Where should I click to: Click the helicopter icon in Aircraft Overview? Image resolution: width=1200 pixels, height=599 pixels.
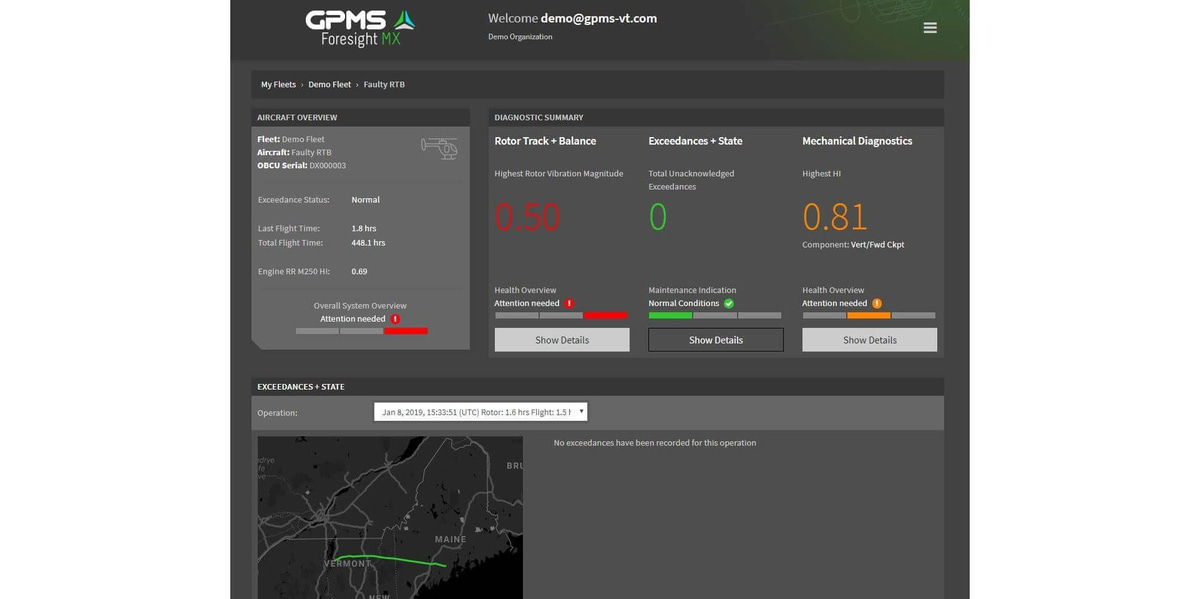(x=439, y=148)
